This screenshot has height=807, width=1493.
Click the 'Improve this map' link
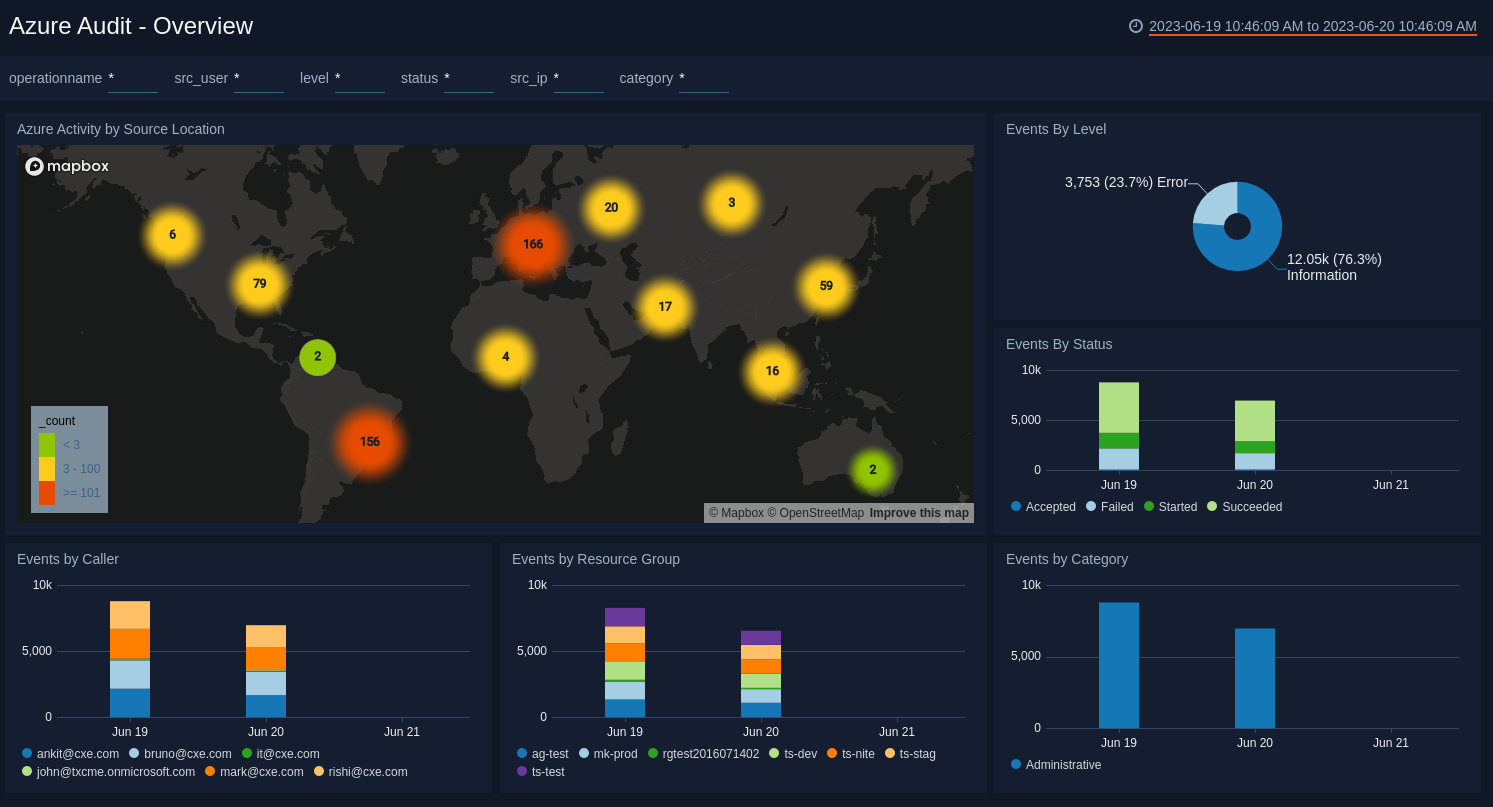pos(919,513)
